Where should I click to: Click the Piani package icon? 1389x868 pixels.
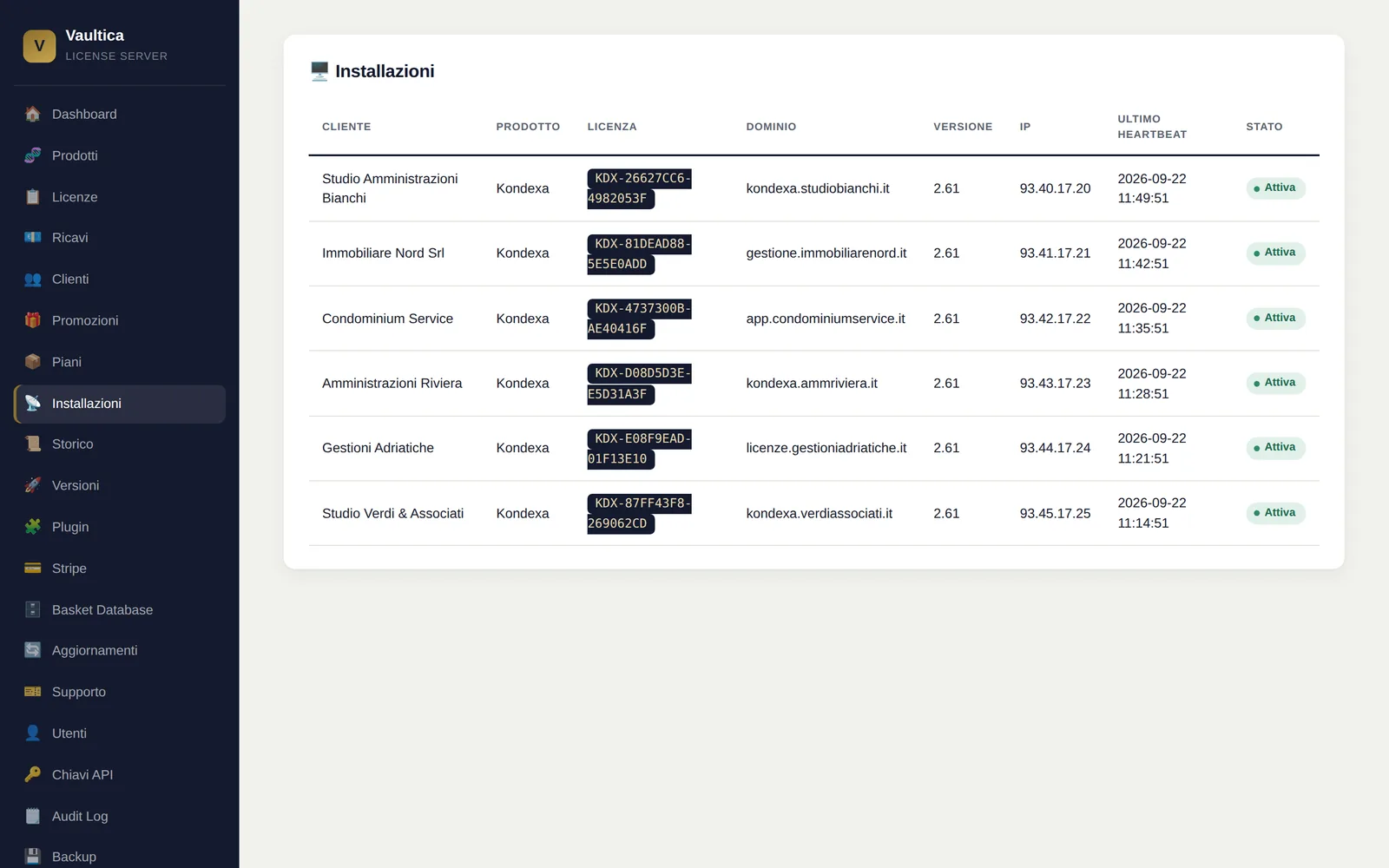(33, 362)
